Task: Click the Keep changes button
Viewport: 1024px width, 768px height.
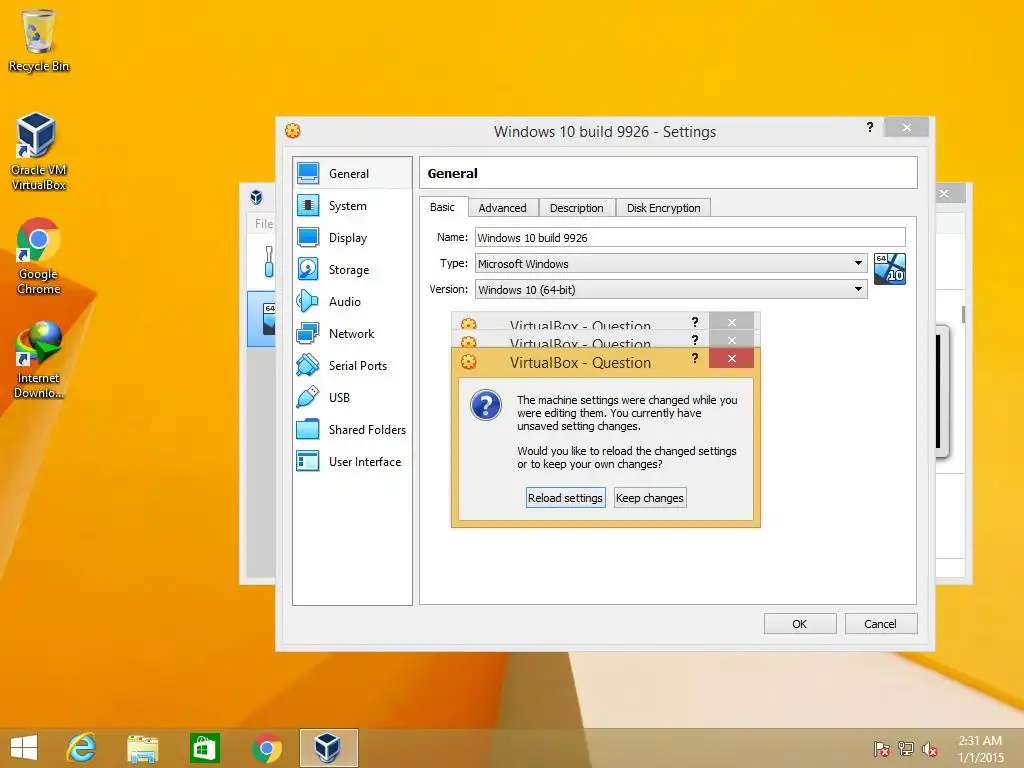Action: pos(650,498)
